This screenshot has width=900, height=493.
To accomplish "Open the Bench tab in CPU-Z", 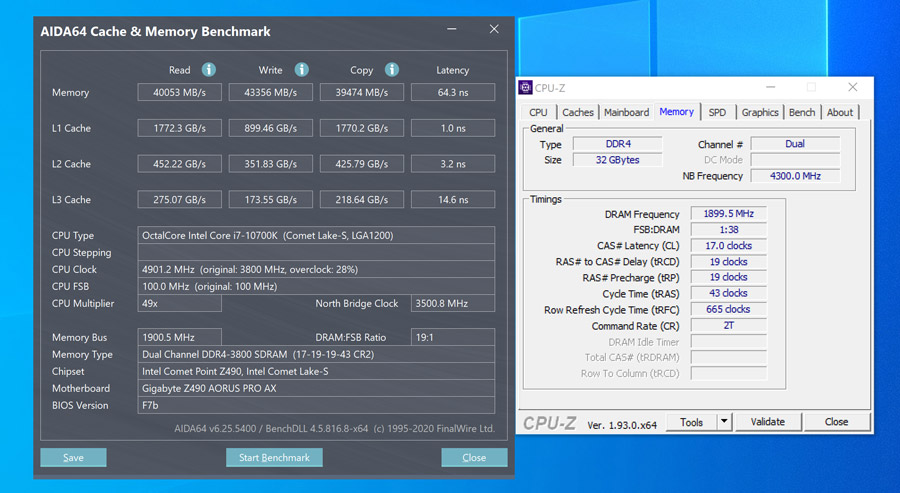I will tap(802, 112).
